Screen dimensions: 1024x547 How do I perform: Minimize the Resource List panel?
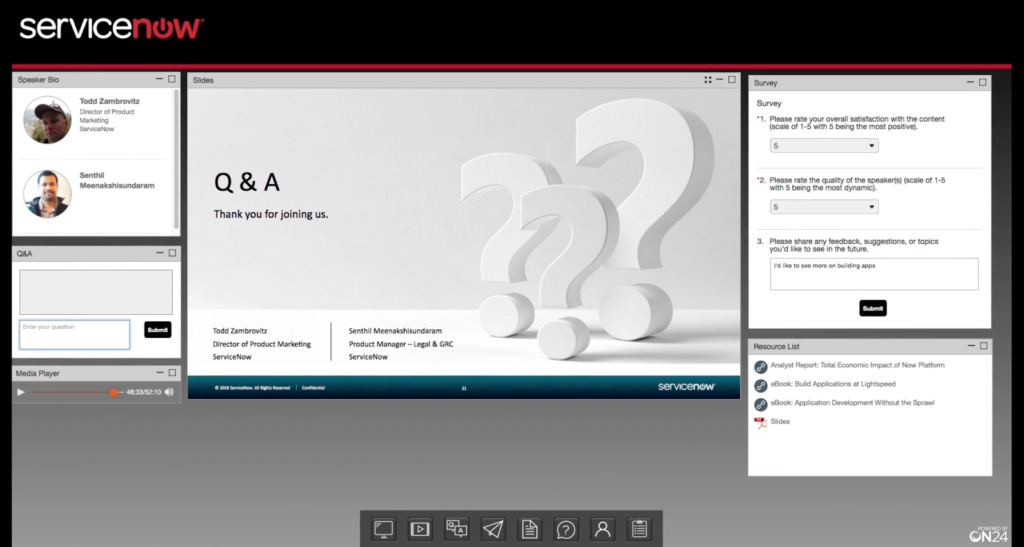[x=971, y=346]
